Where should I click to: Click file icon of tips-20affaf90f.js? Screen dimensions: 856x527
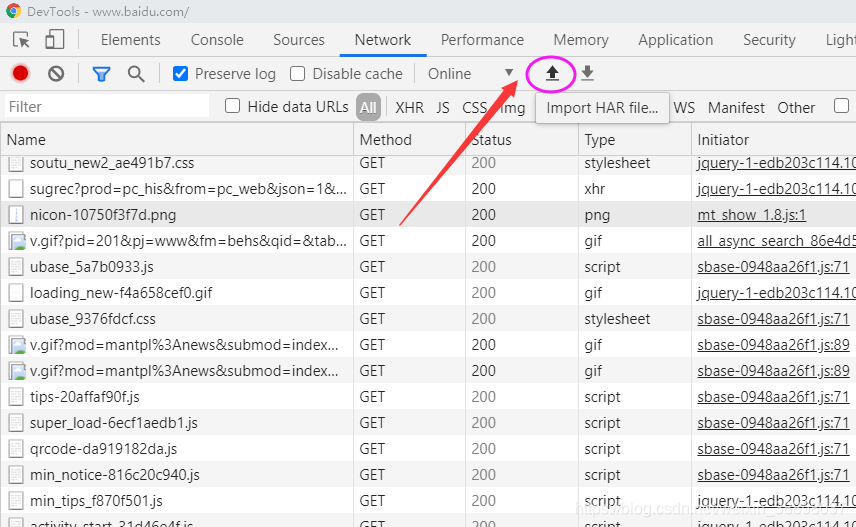[16, 397]
